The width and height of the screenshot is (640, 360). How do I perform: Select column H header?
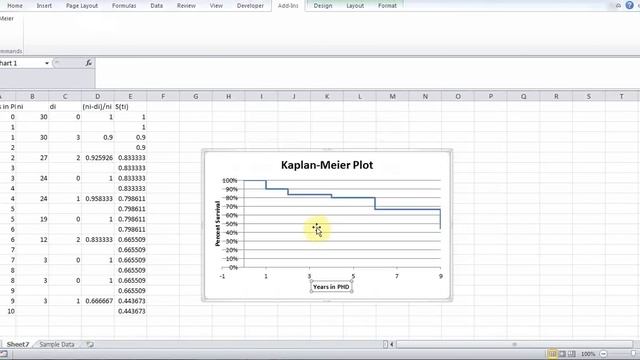click(229, 96)
